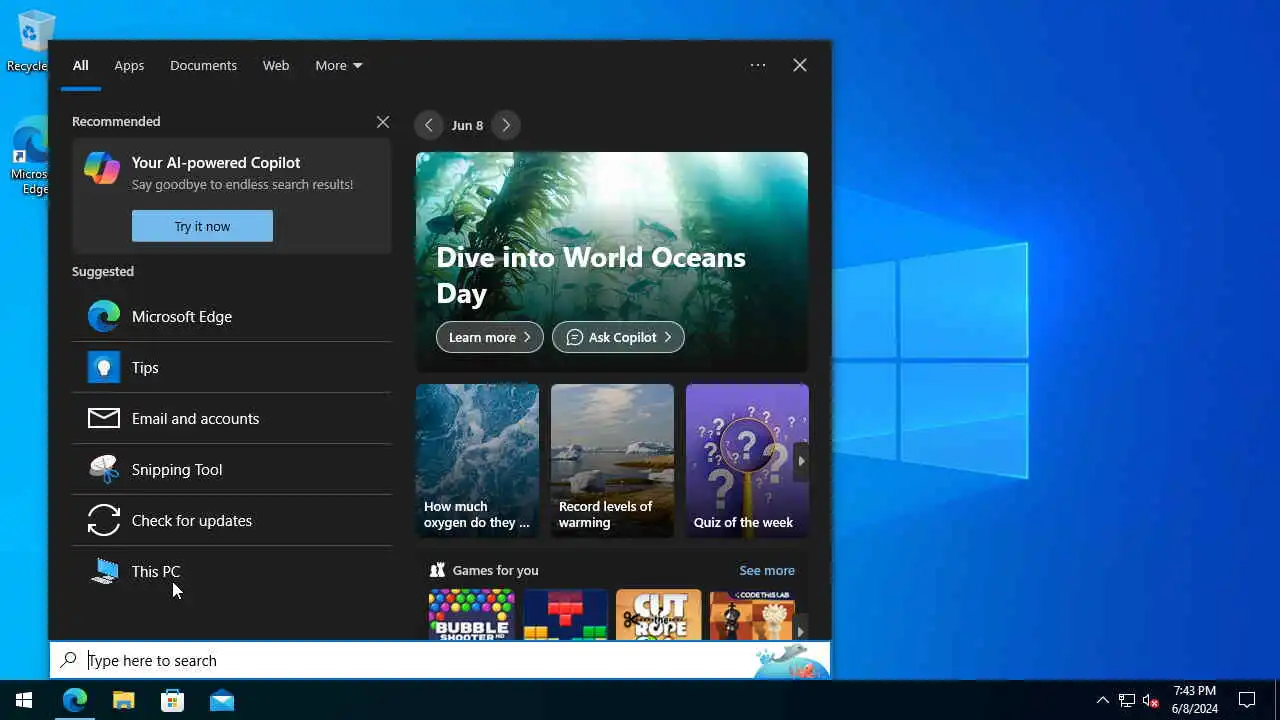Click the Check for updates suggestion
This screenshot has width=1280, height=720.
(x=231, y=520)
